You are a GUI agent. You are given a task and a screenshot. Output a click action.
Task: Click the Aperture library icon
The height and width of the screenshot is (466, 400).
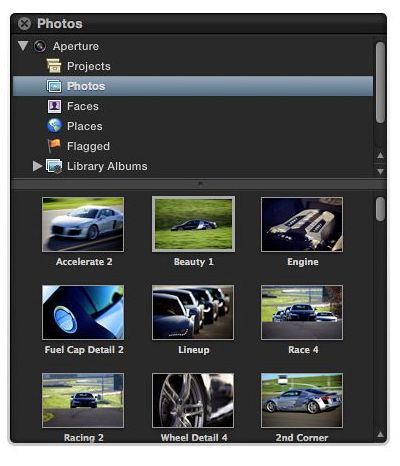40,46
